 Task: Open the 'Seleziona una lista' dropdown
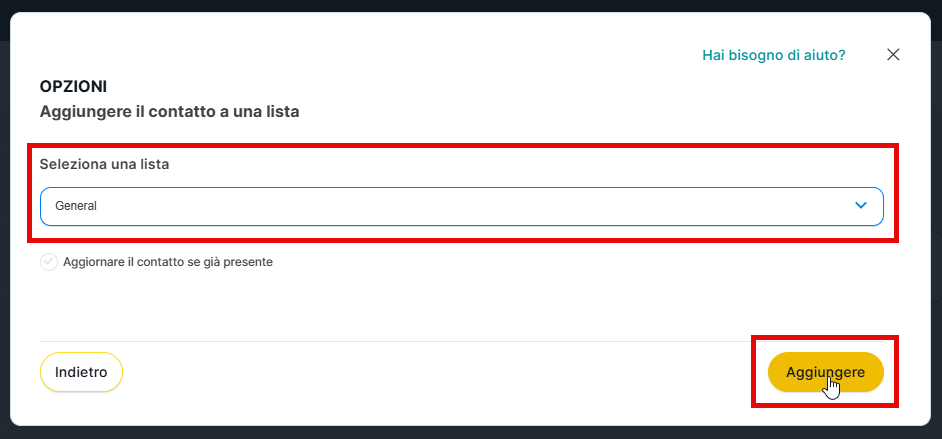[x=461, y=206]
